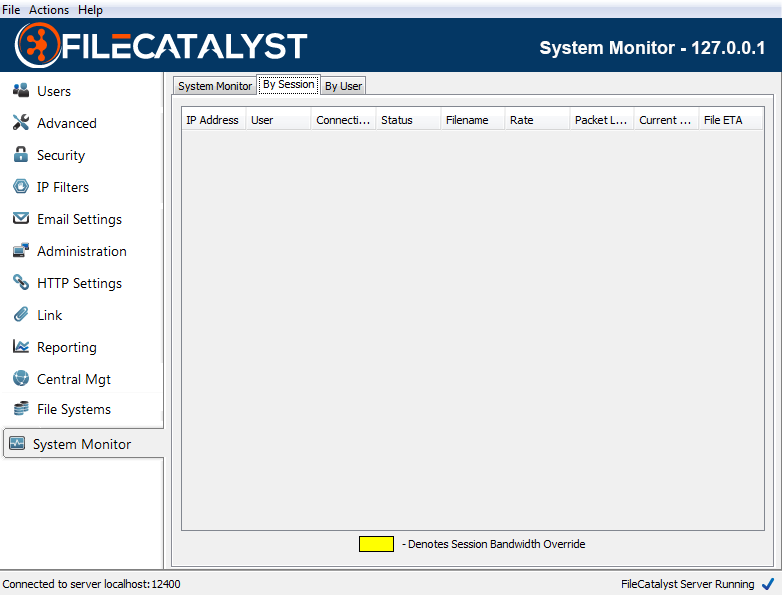Sort by User column header
The image size is (782, 595).
click(279, 120)
